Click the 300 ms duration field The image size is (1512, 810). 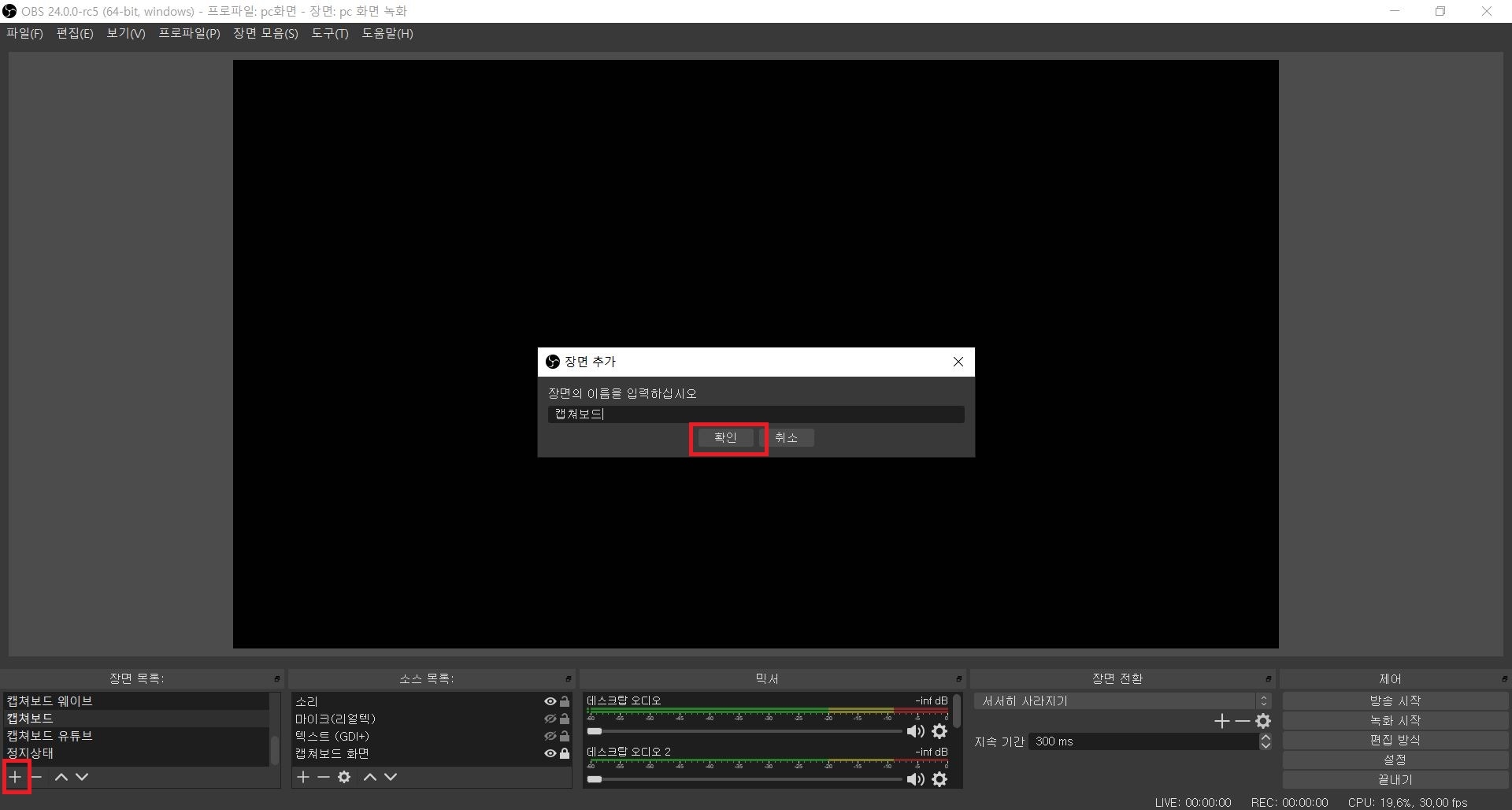point(1143,741)
